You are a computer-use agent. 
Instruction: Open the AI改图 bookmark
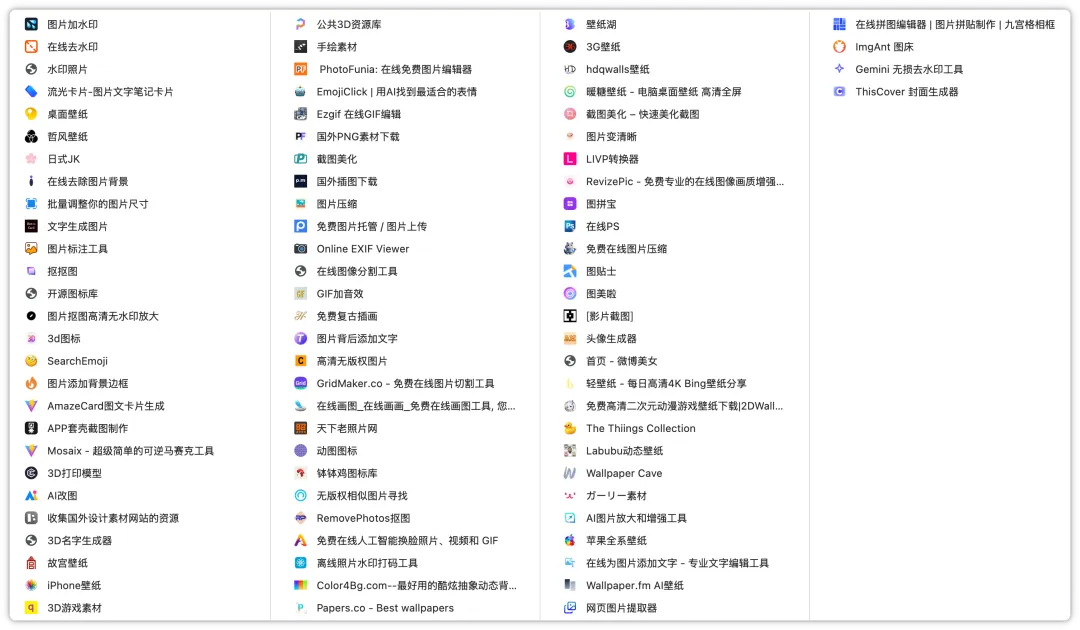pyautogui.click(x=62, y=496)
